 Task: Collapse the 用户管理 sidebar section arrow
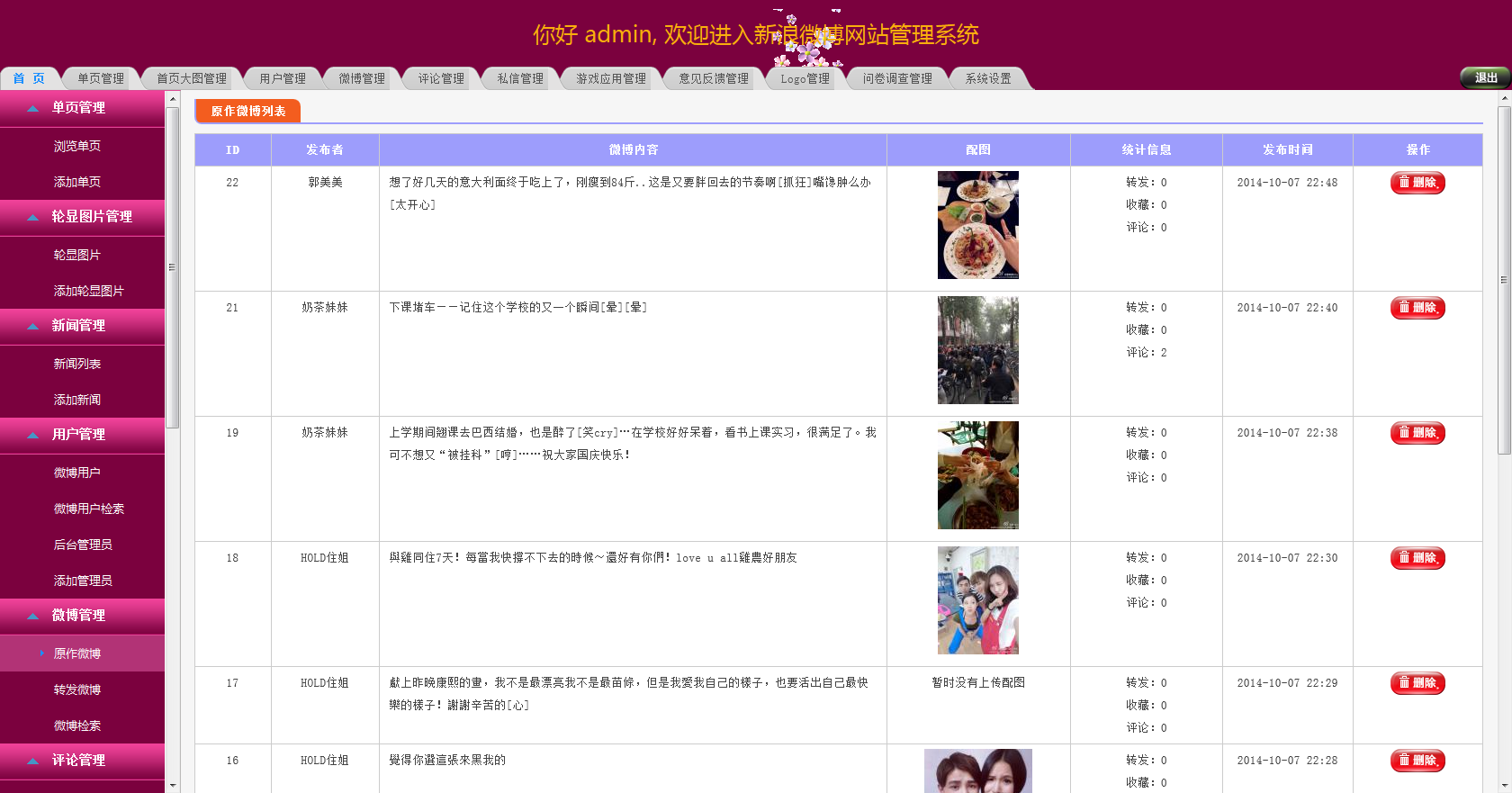coord(33,436)
